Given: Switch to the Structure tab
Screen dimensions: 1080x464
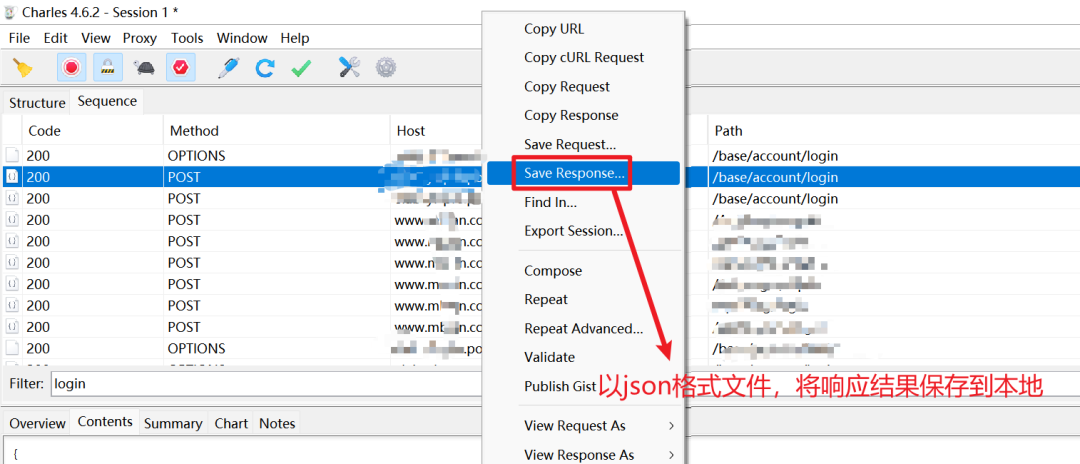Looking at the screenshot, I should click(x=37, y=103).
